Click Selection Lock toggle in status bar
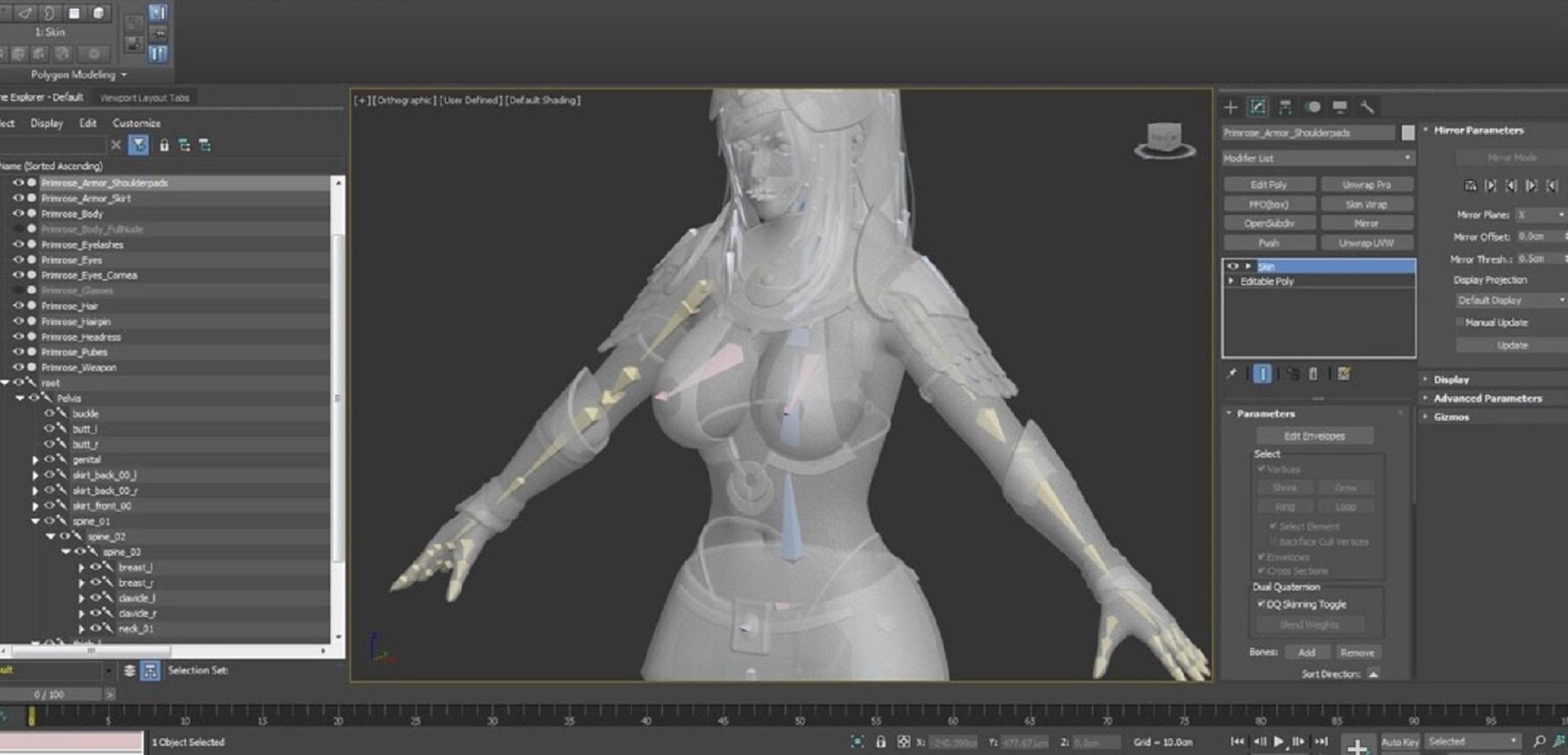 [880, 742]
